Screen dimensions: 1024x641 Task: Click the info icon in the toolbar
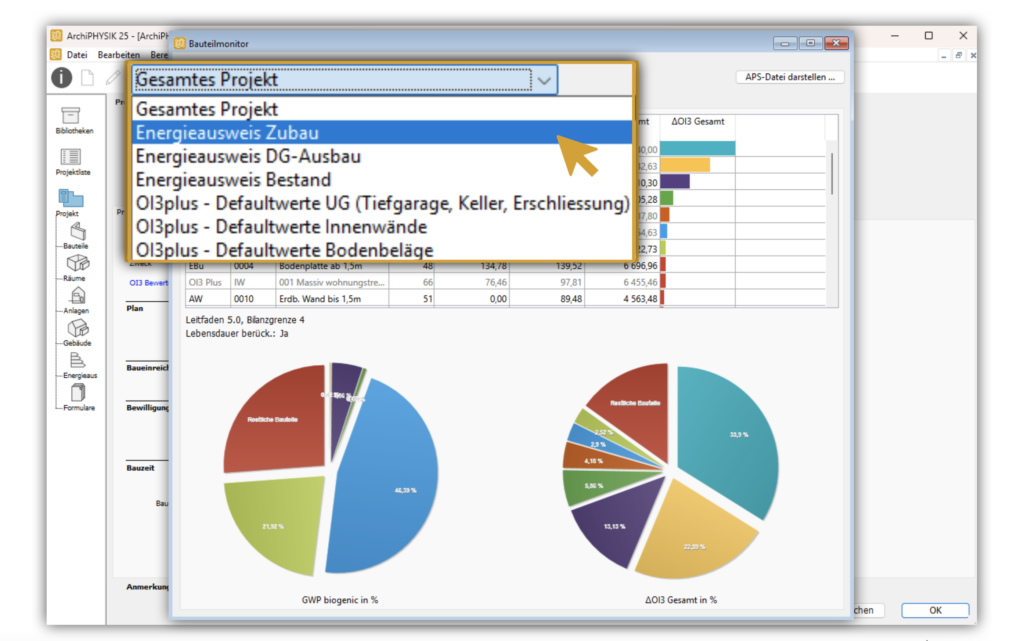coord(61,78)
